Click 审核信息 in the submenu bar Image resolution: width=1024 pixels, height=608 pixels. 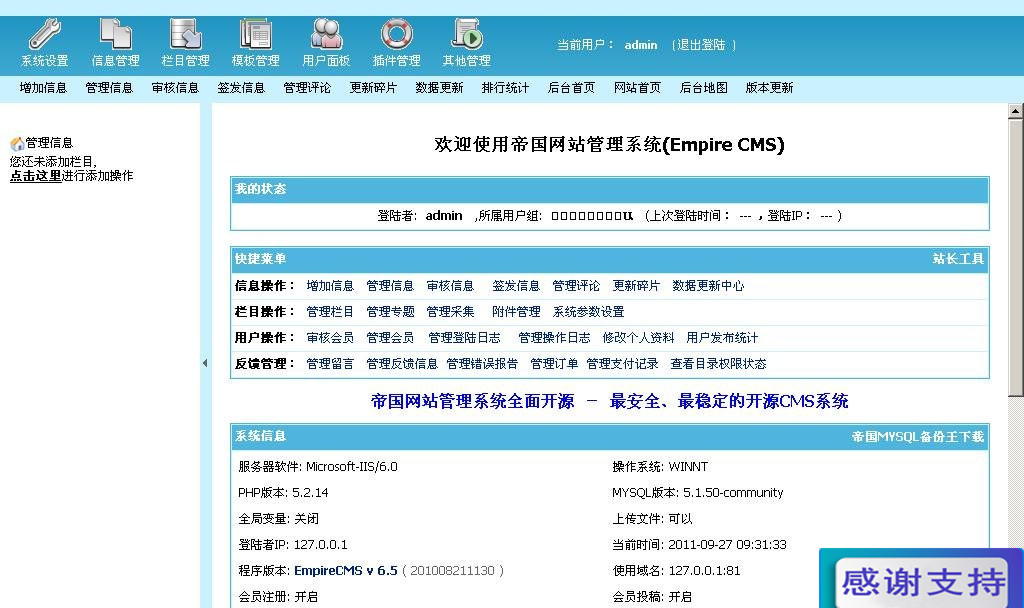click(175, 88)
